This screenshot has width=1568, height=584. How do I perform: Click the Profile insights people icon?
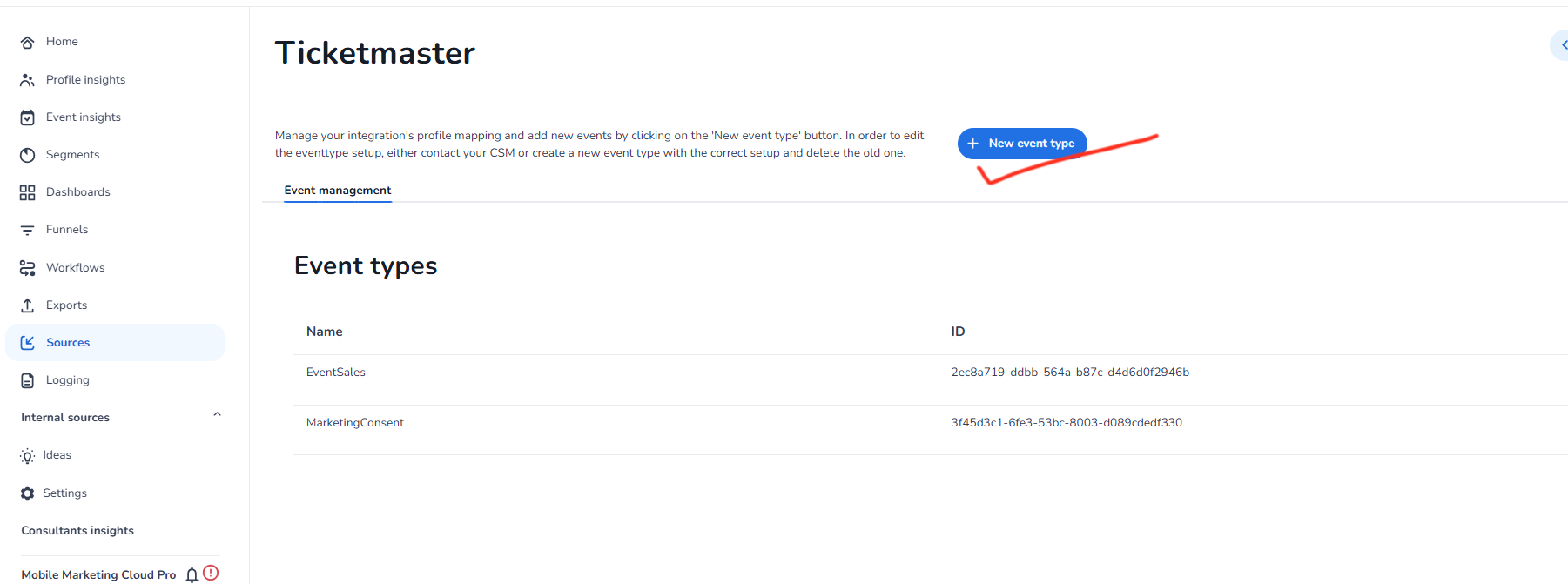[28, 80]
